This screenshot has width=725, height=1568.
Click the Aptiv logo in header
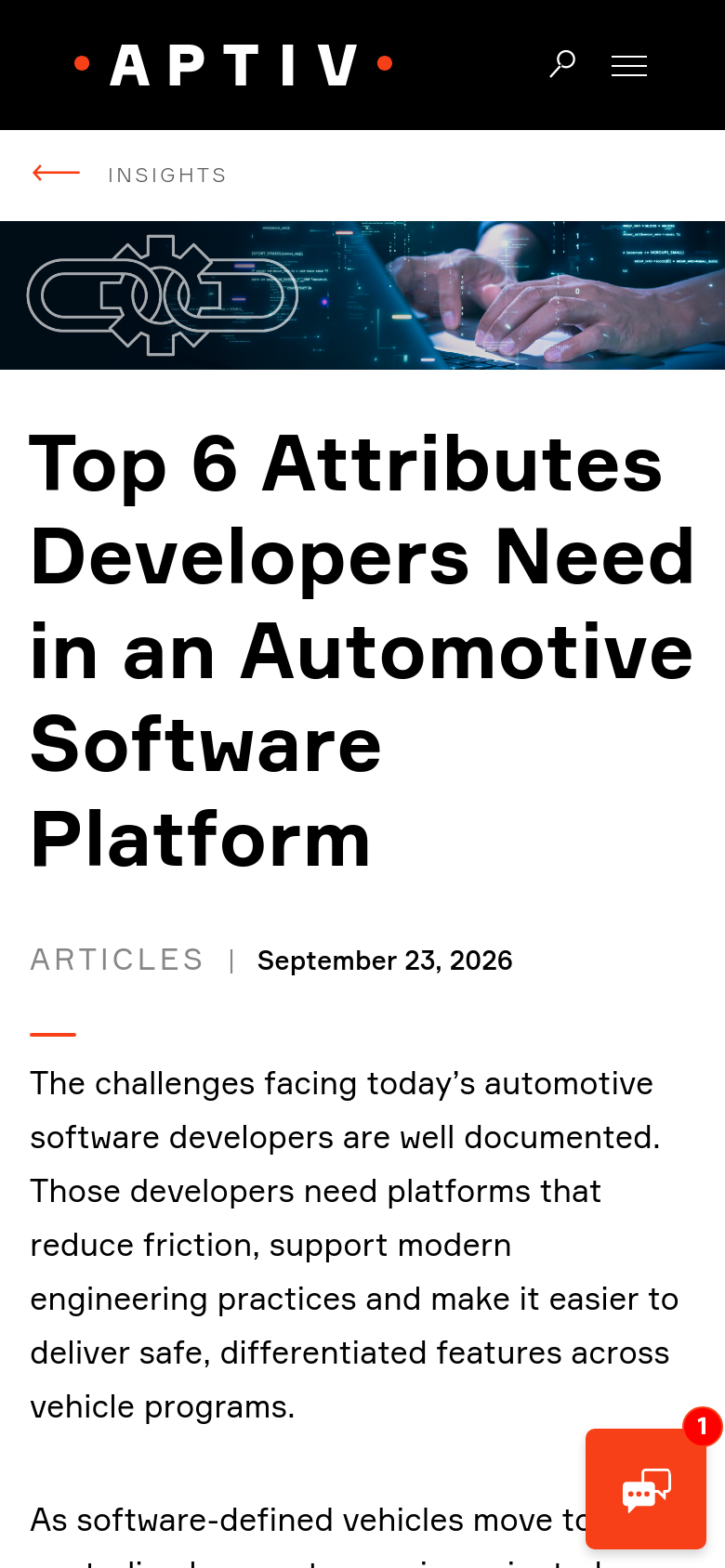pos(233,65)
